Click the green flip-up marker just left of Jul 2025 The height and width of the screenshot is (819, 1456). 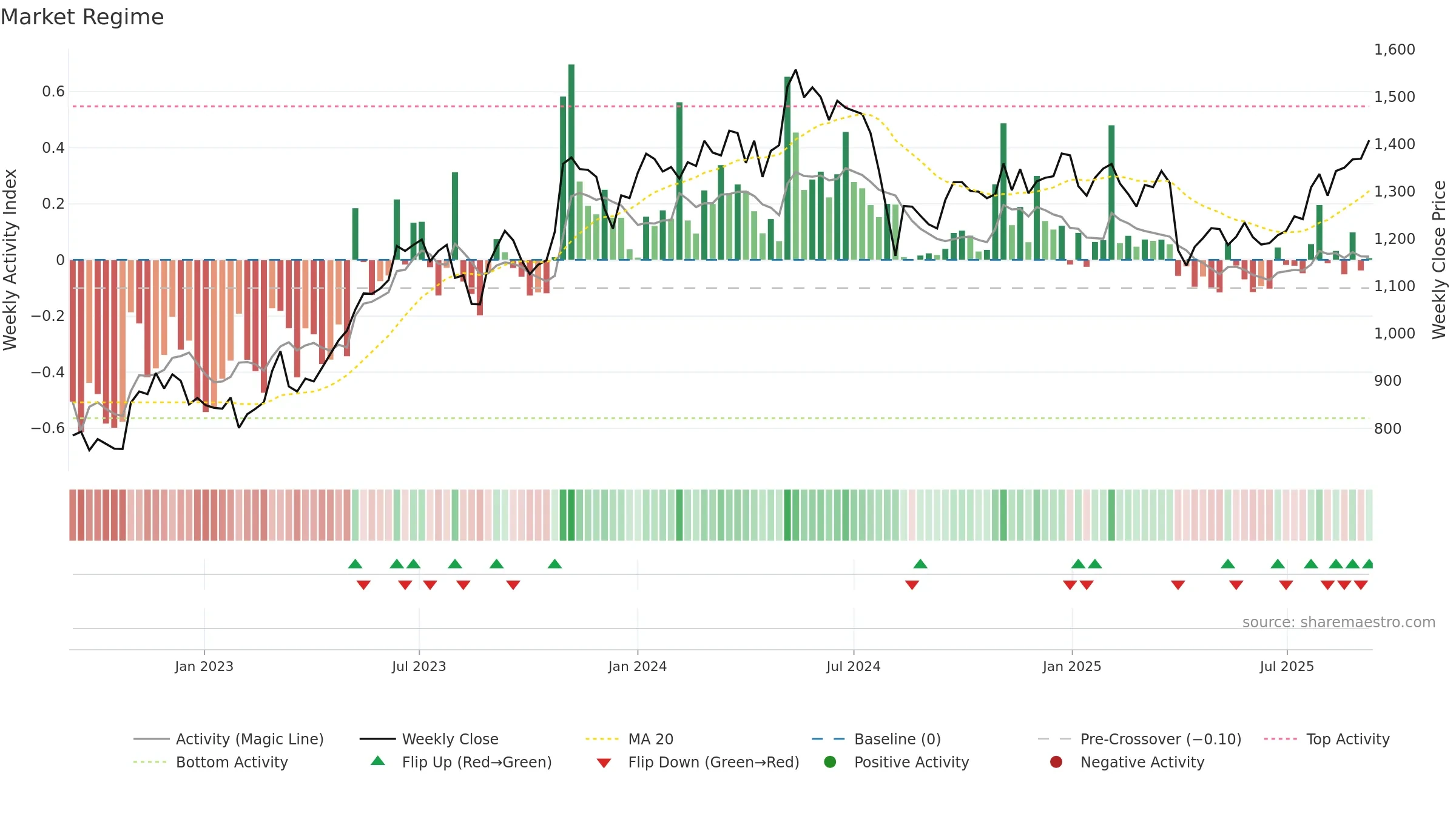1278,564
